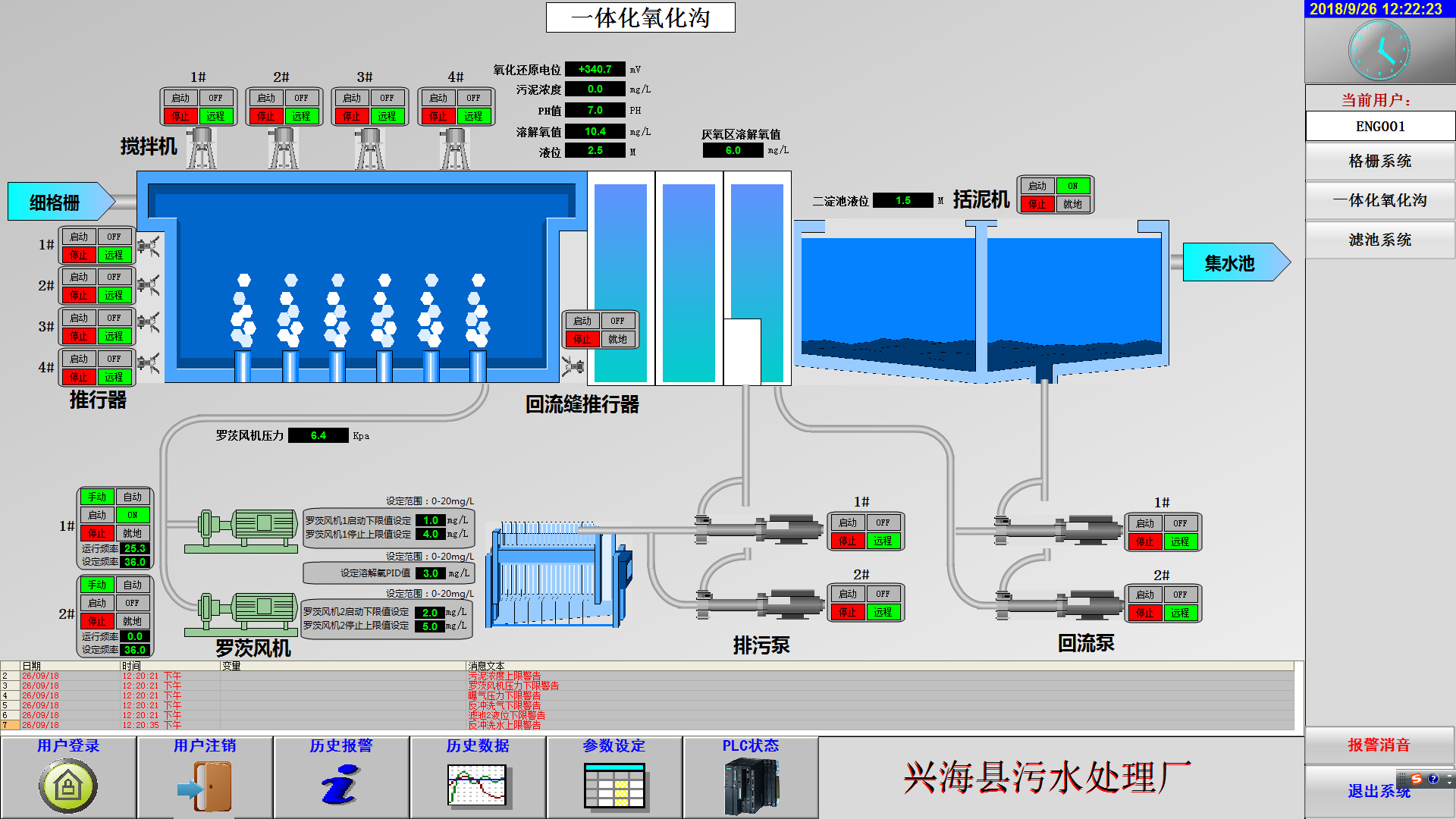Edit the 设定溶解氧PID值 field

pyautogui.click(x=431, y=573)
